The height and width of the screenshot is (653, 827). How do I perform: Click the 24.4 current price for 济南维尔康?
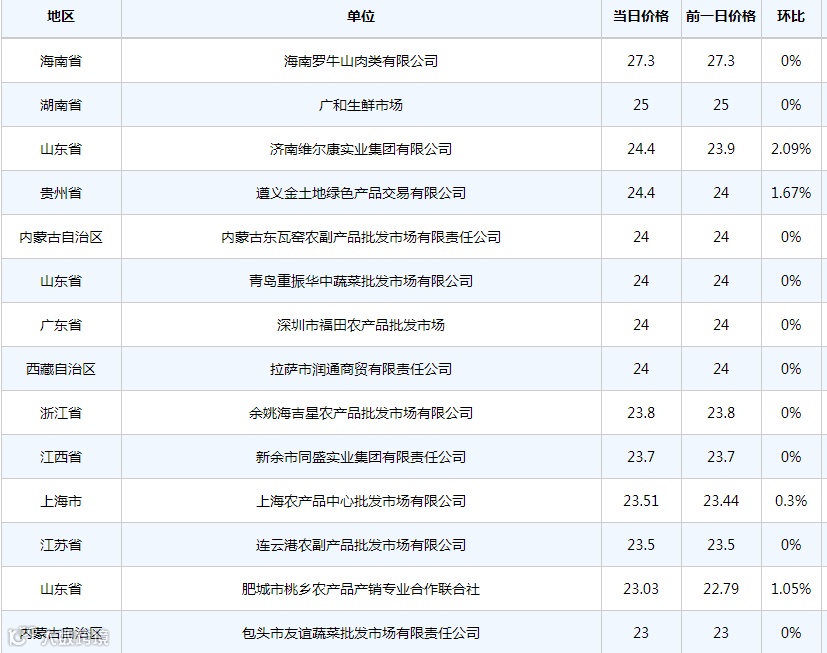(641, 149)
